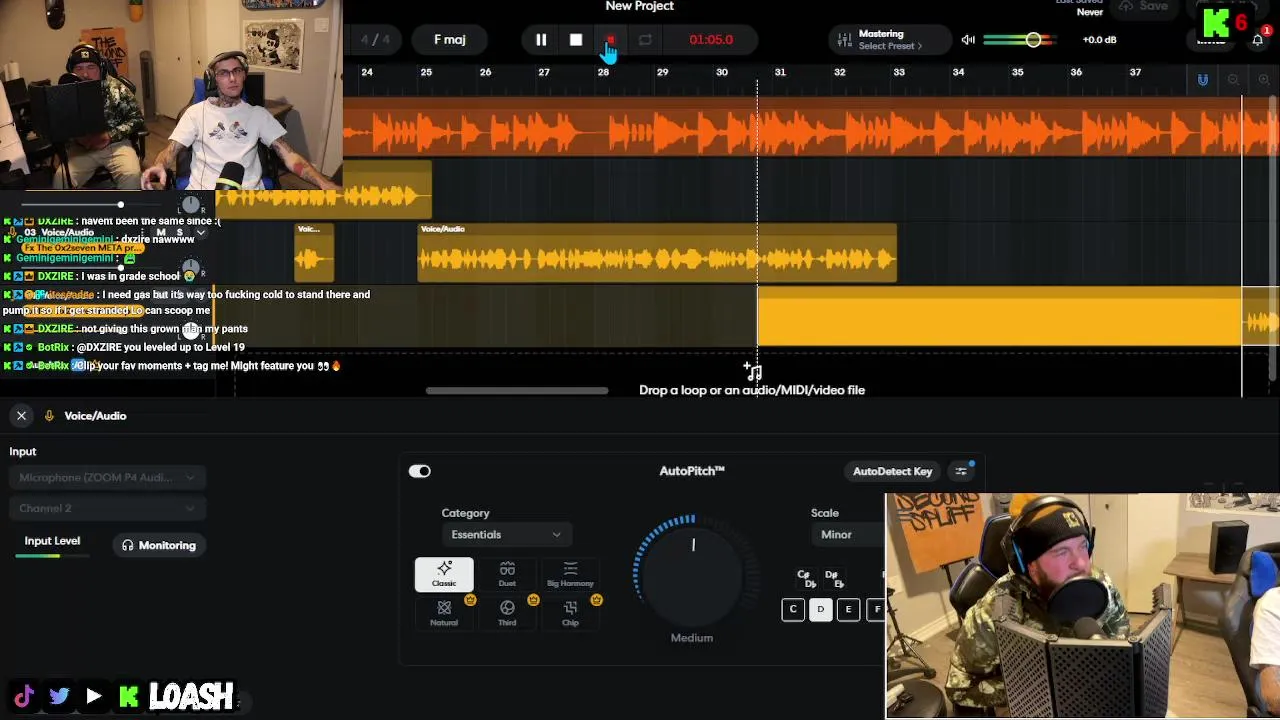Close the Voice/Audio editor panel

click(21, 415)
